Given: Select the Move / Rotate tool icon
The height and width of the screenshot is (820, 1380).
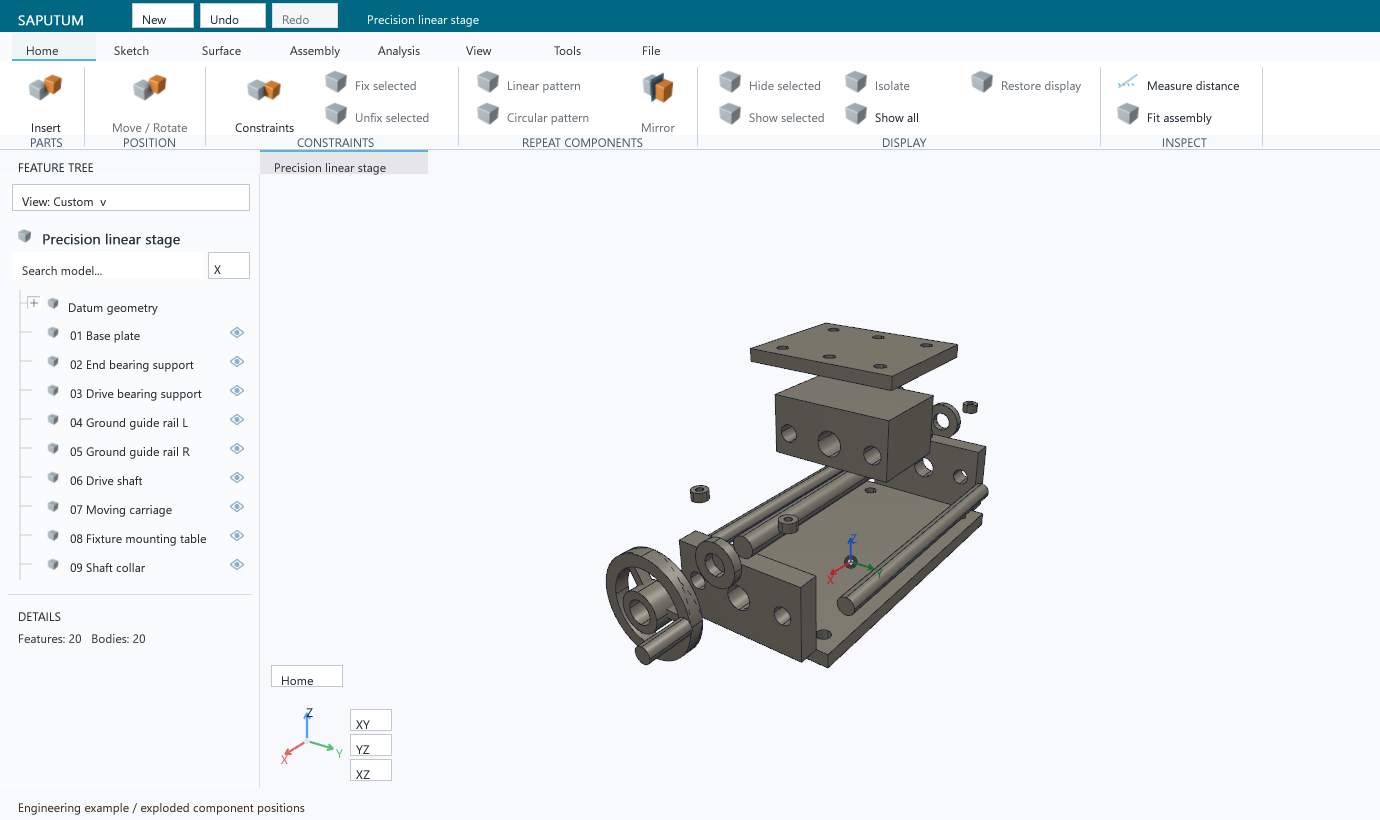Looking at the screenshot, I should click(150, 88).
